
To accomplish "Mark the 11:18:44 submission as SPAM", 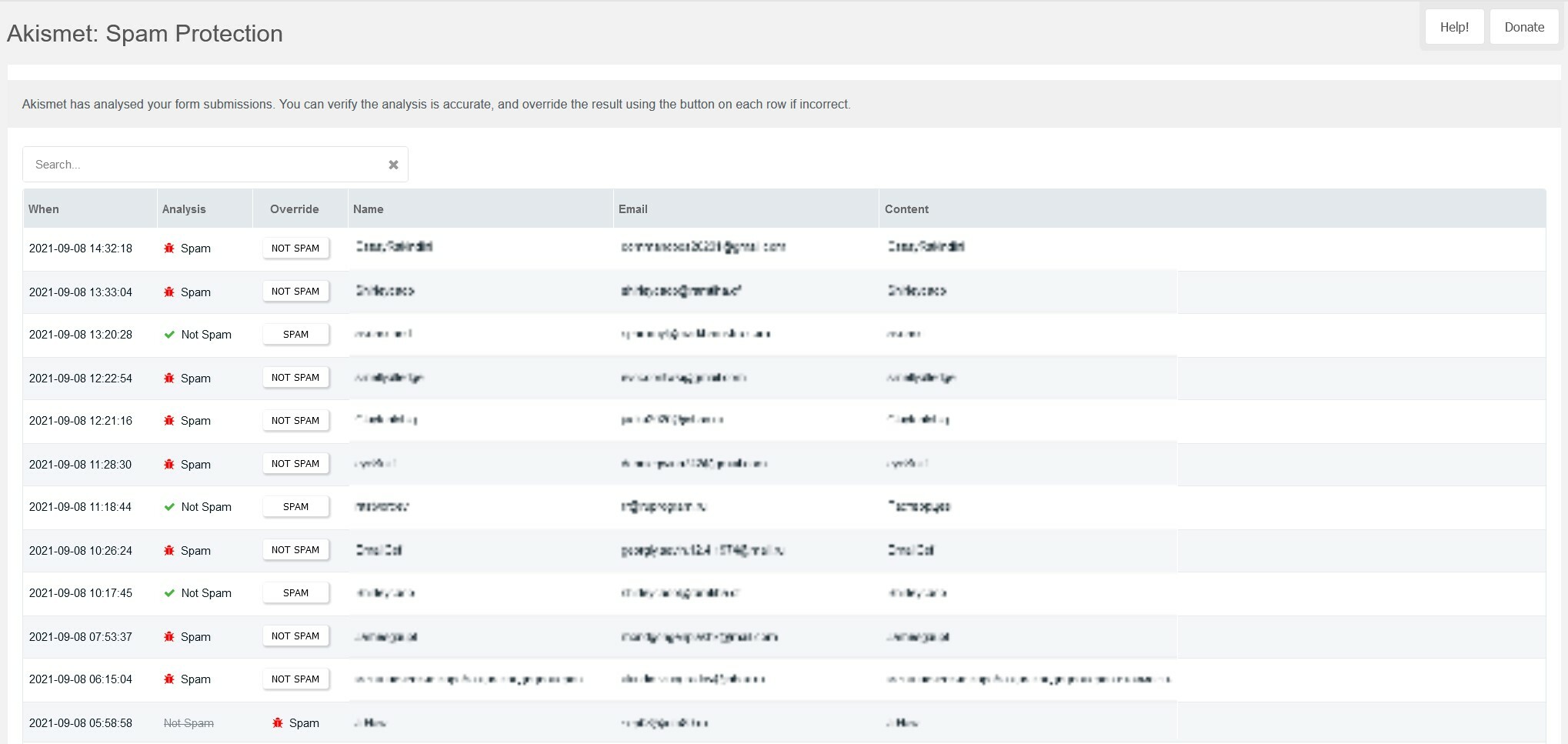I will tap(295, 507).
